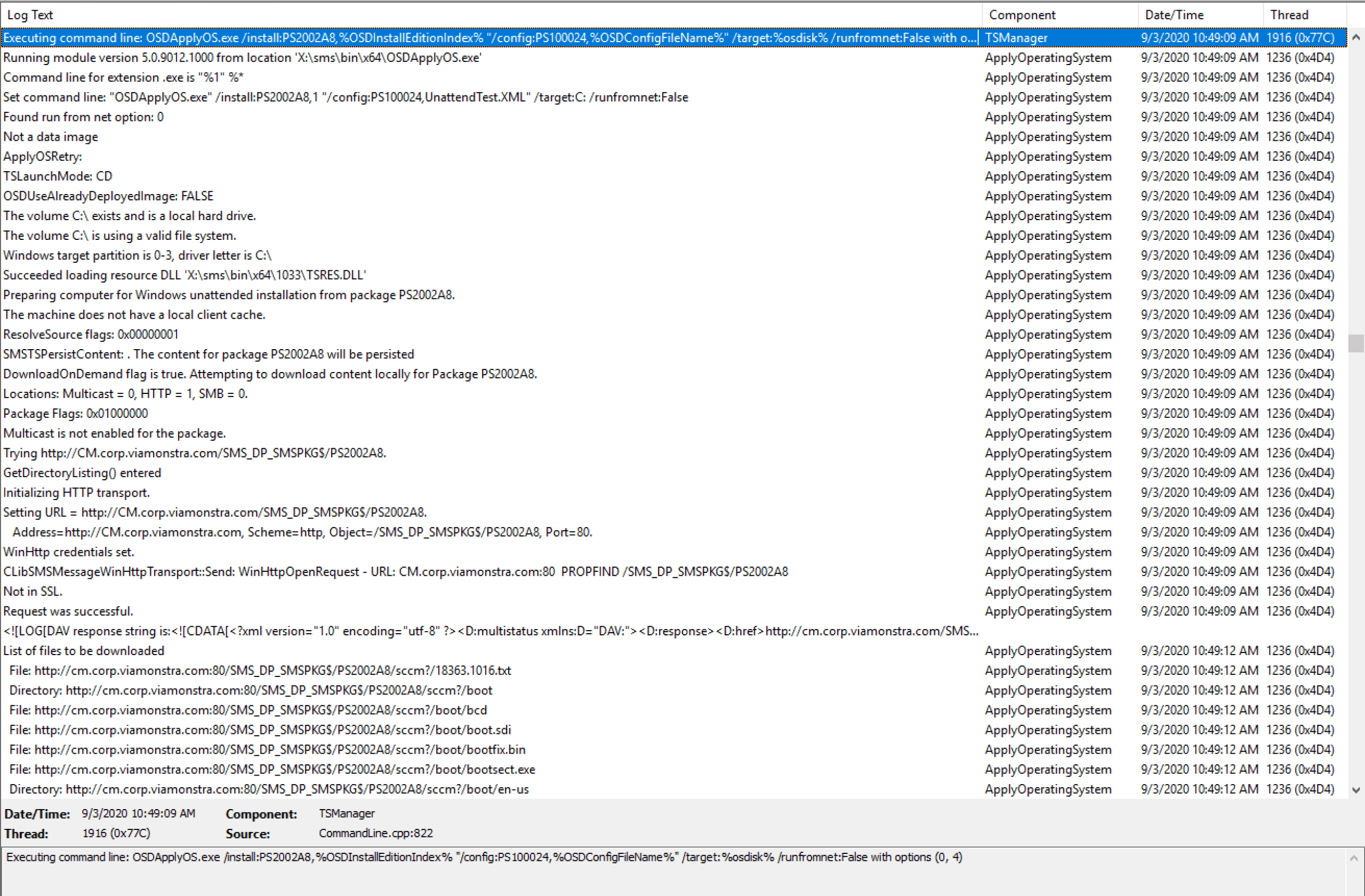Click the Thread column header

[1288, 14]
